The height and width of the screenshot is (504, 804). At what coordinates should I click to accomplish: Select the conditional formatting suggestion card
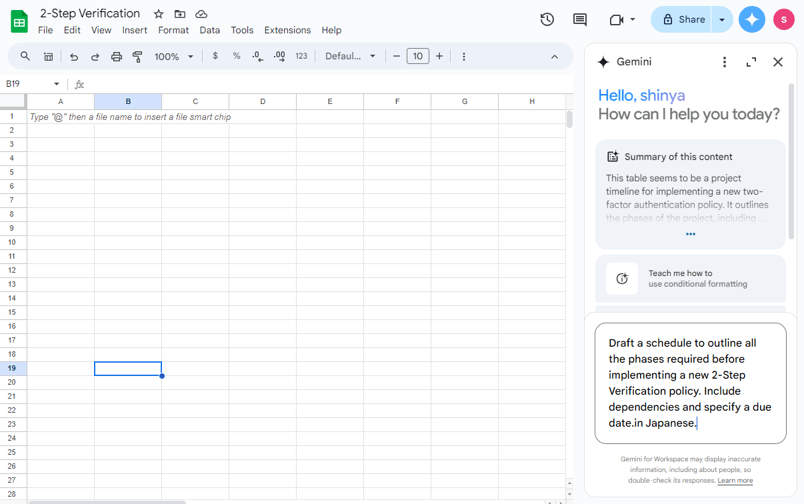pos(690,278)
